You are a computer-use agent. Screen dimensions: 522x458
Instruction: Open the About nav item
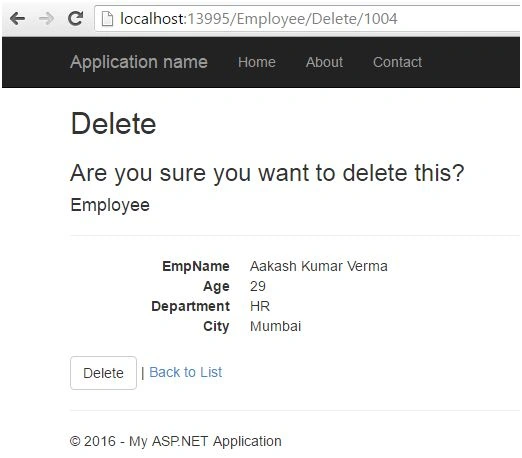click(x=324, y=62)
